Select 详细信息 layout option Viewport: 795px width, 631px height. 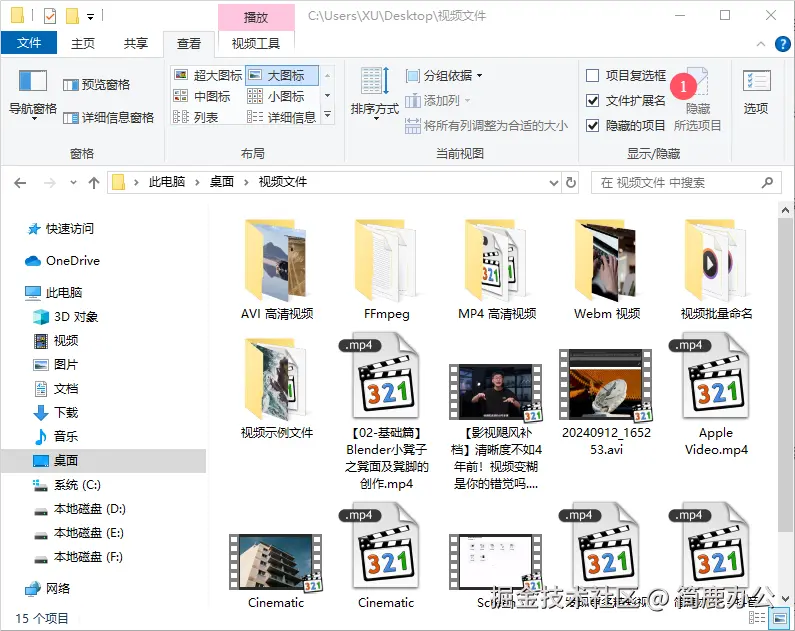pyautogui.click(x=282, y=118)
